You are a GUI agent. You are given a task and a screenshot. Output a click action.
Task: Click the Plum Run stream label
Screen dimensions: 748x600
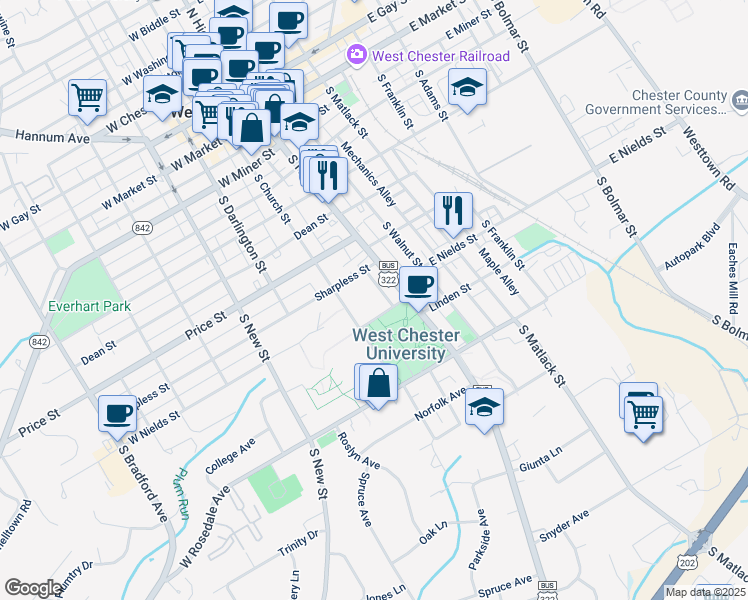click(x=181, y=494)
